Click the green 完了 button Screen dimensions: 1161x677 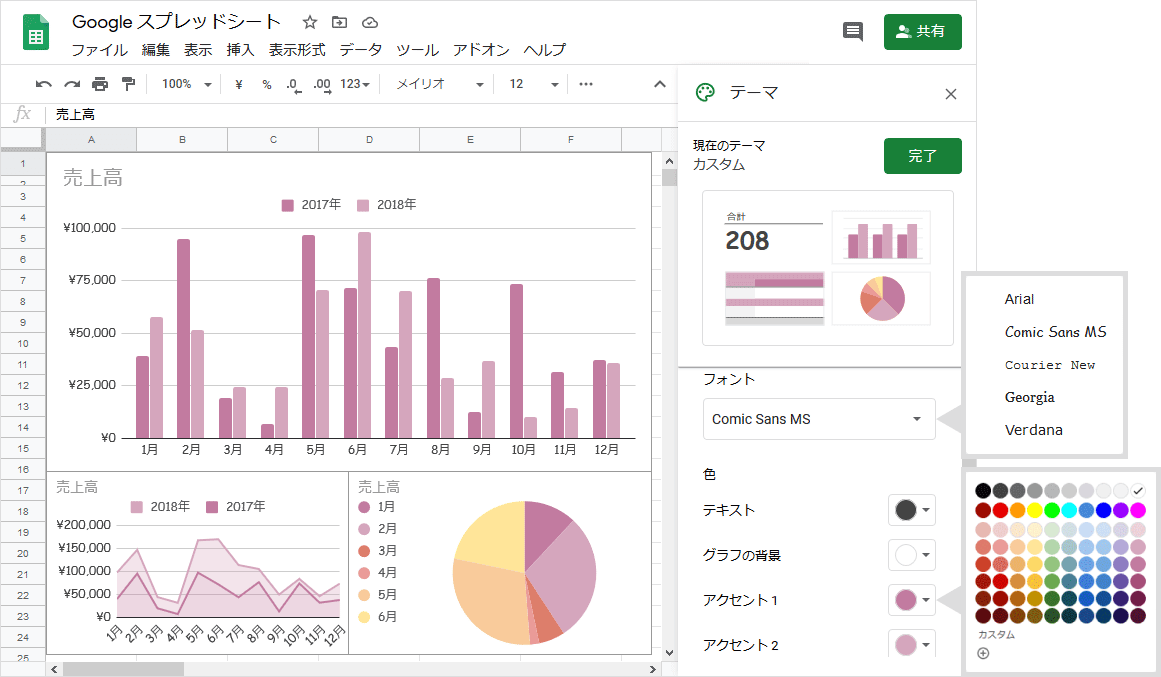coord(922,156)
